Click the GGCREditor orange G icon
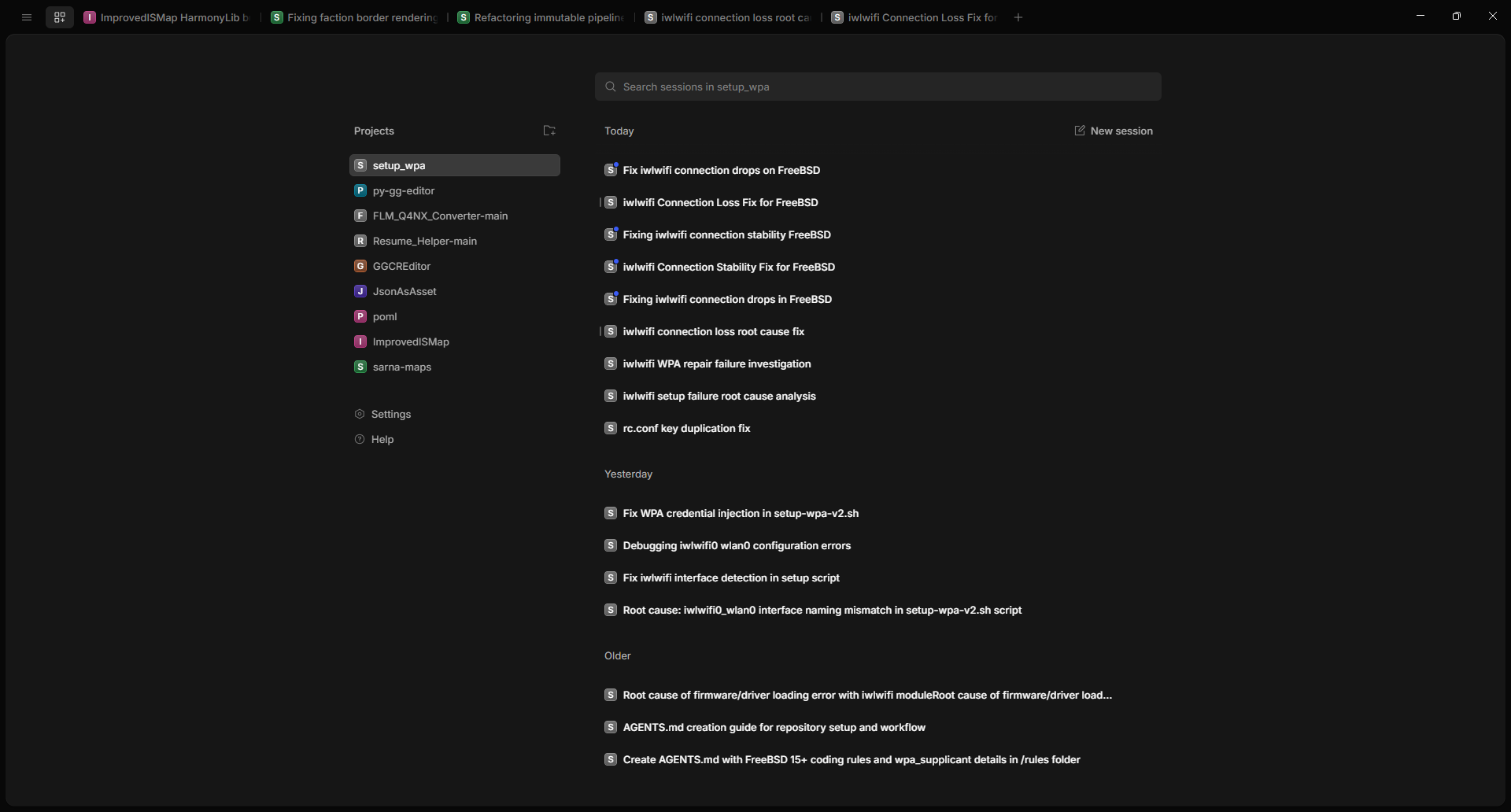 (x=360, y=266)
